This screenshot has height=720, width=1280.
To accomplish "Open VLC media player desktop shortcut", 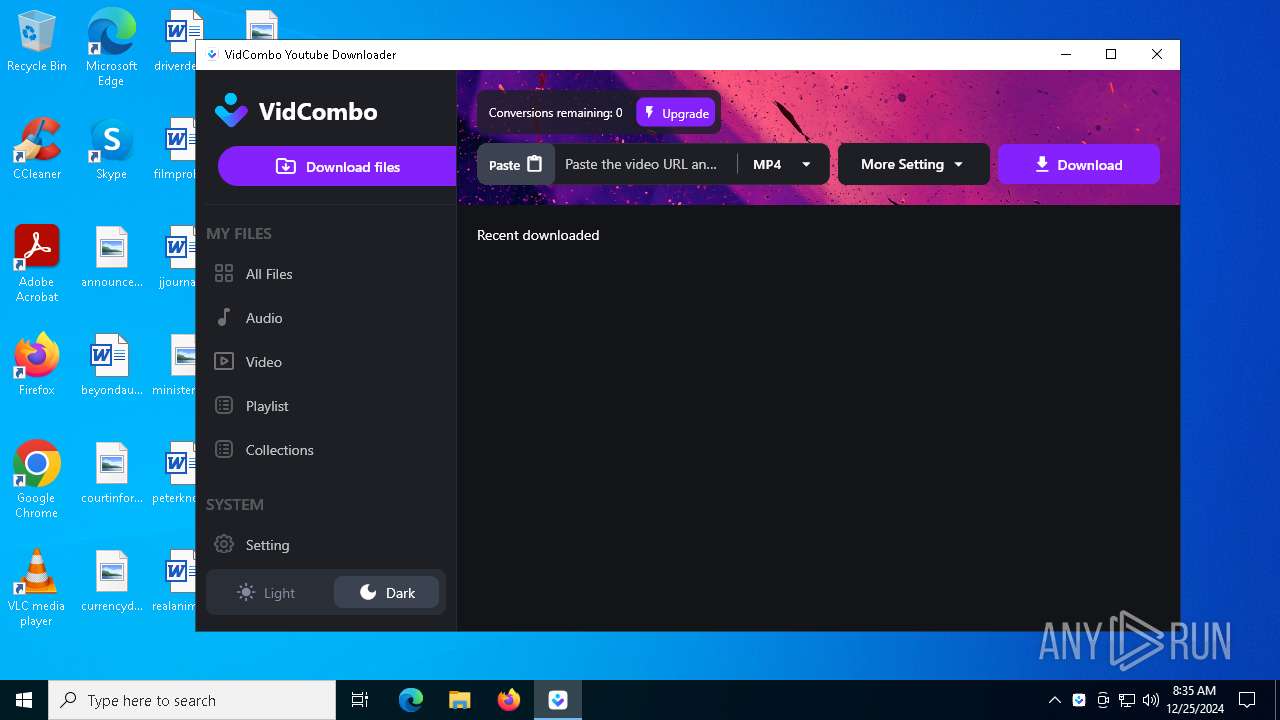I will [37, 588].
